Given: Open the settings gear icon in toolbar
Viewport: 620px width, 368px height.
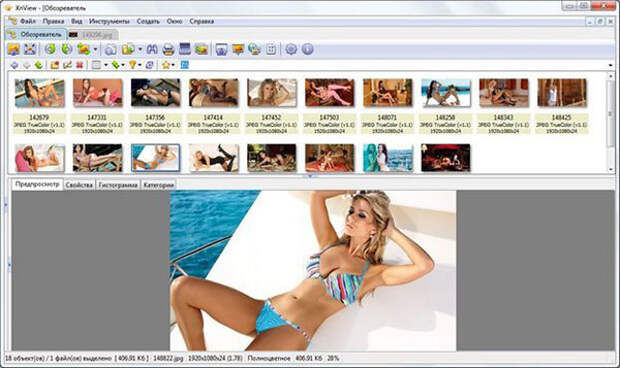Looking at the screenshot, I should pos(291,49).
